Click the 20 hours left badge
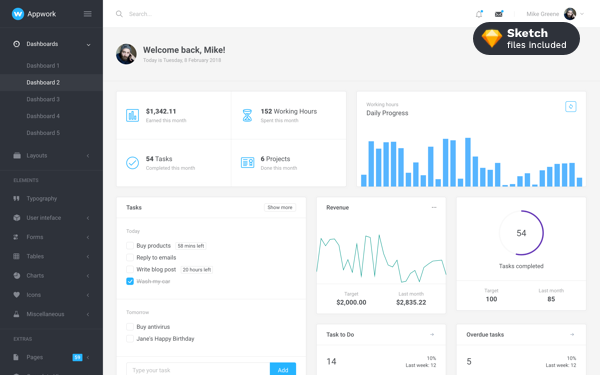Viewport: 600px width, 375px height. (x=197, y=270)
